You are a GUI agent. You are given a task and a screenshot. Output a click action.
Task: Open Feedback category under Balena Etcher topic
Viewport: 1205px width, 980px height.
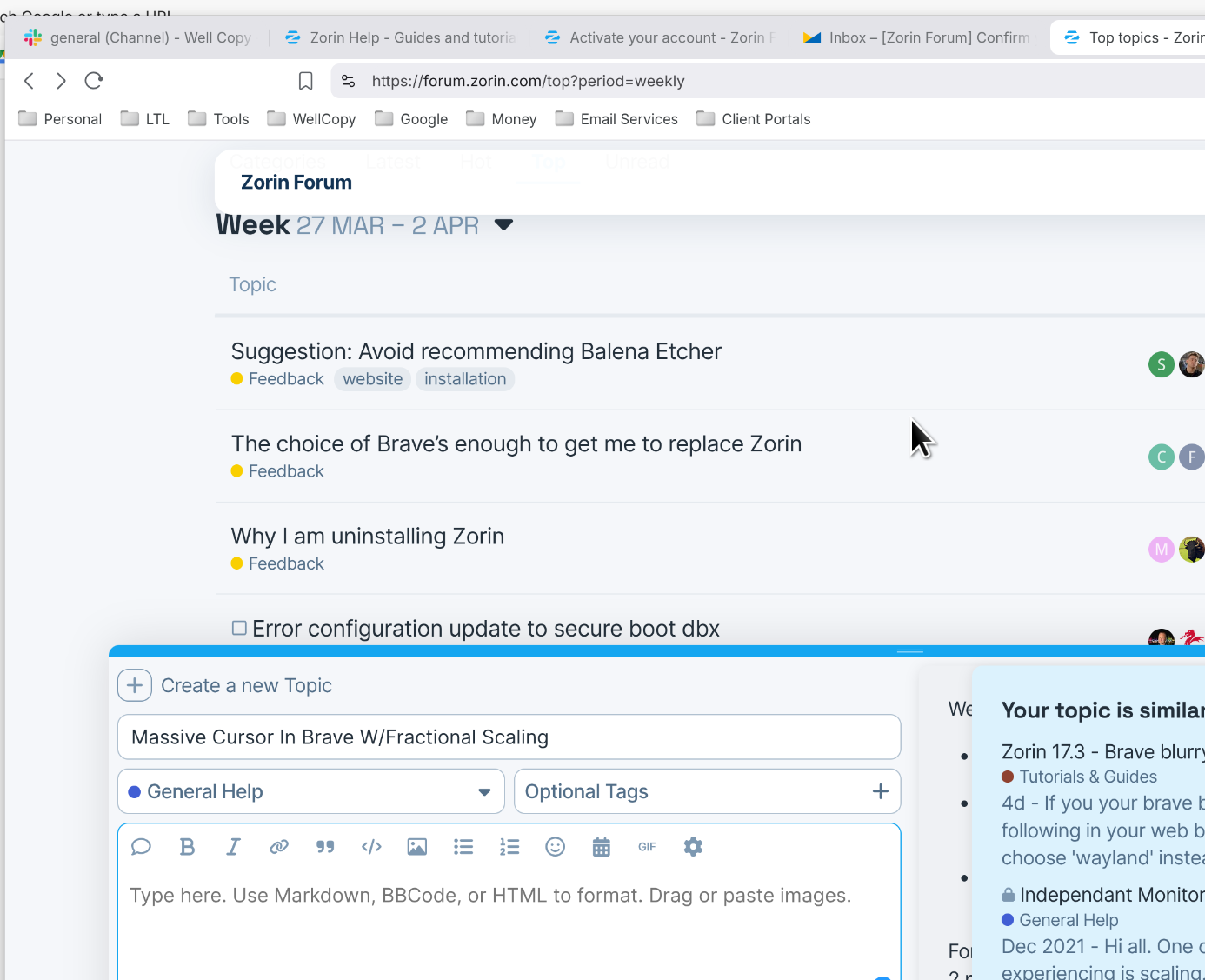pyautogui.click(x=277, y=379)
